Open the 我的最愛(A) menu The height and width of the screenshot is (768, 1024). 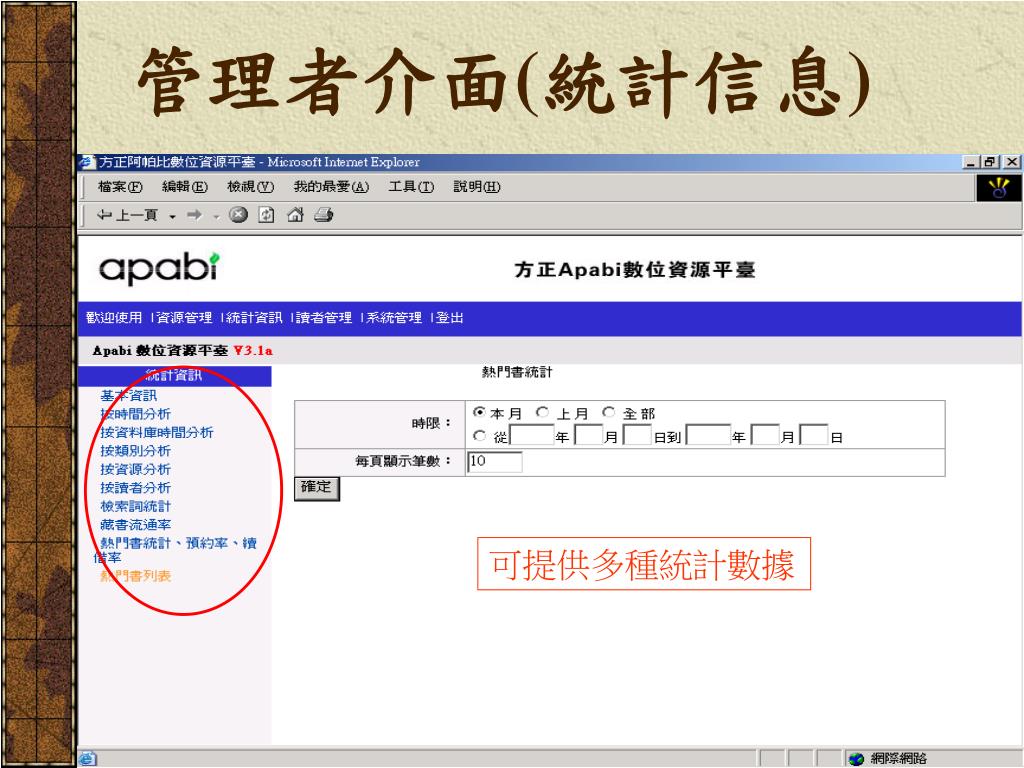331,187
